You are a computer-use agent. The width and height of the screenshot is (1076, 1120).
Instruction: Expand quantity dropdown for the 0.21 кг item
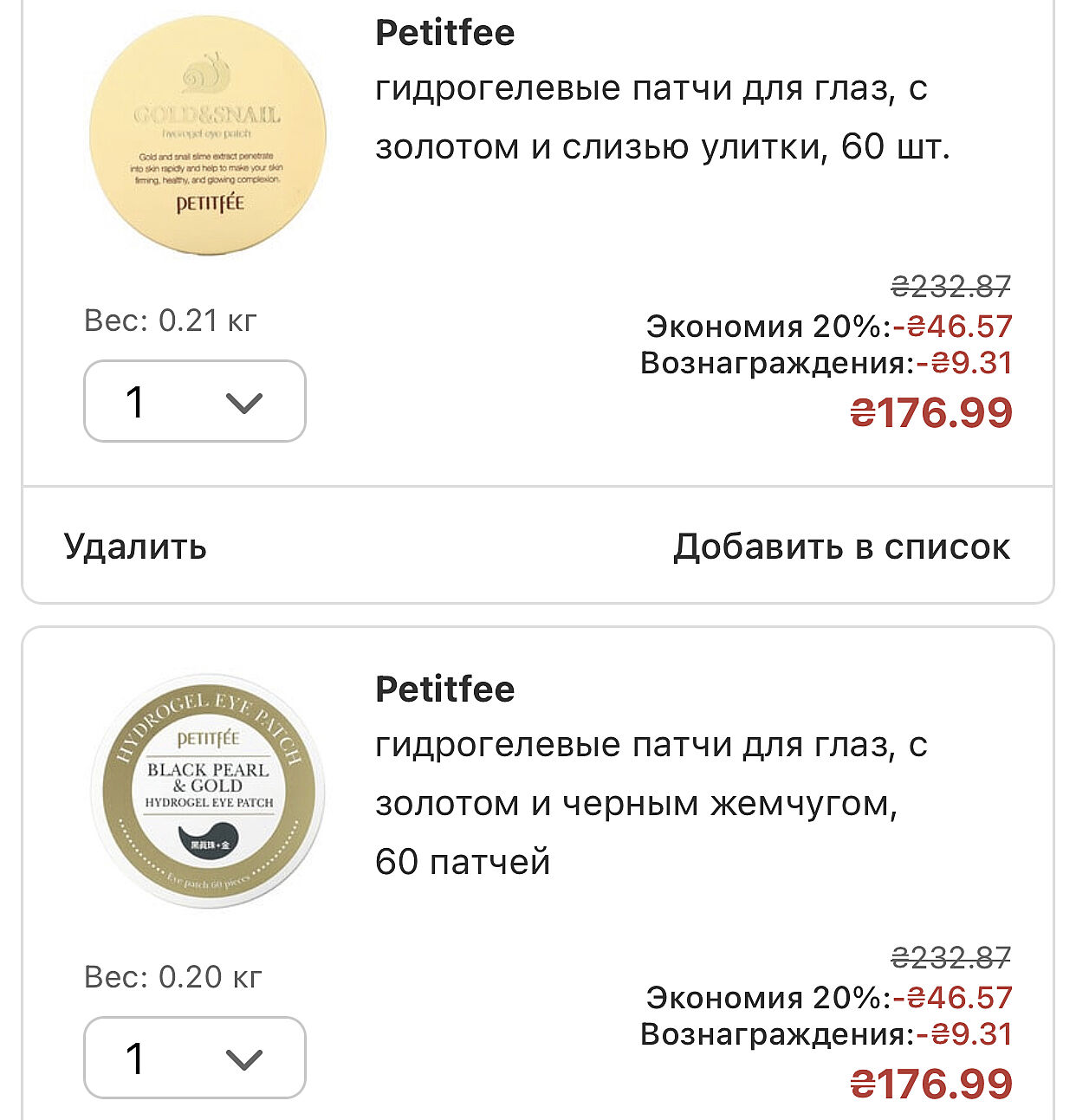tap(195, 402)
